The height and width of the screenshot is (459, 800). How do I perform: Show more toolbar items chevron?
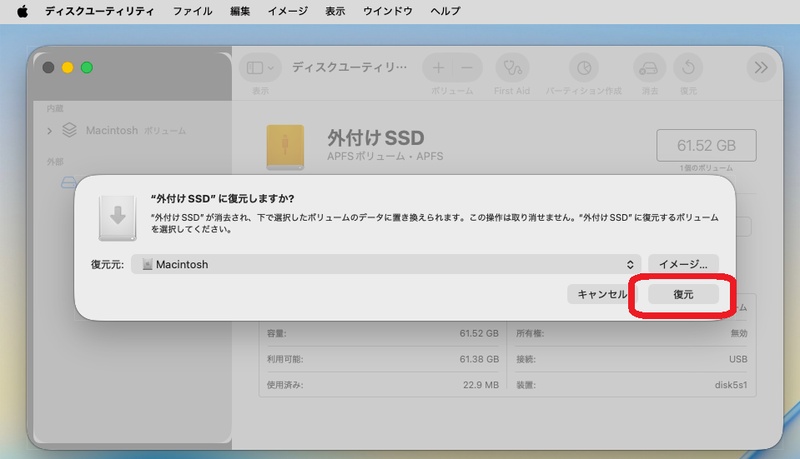click(x=761, y=68)
